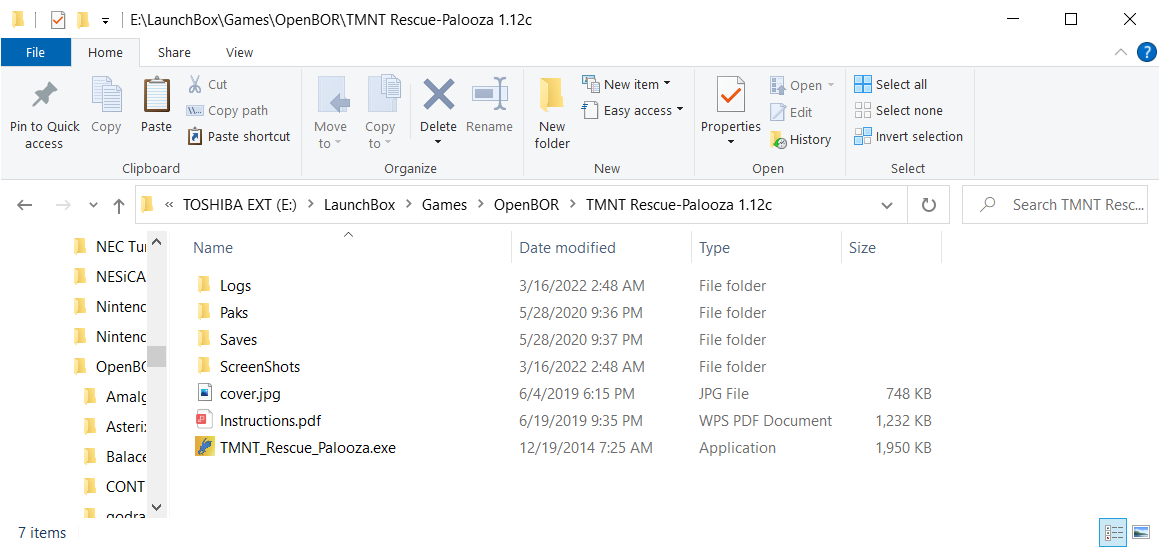The width and height of the screenshot is (1159, 547).
Task: Click the LaunchBox breadcrumb segment
Action: (359, 205)
